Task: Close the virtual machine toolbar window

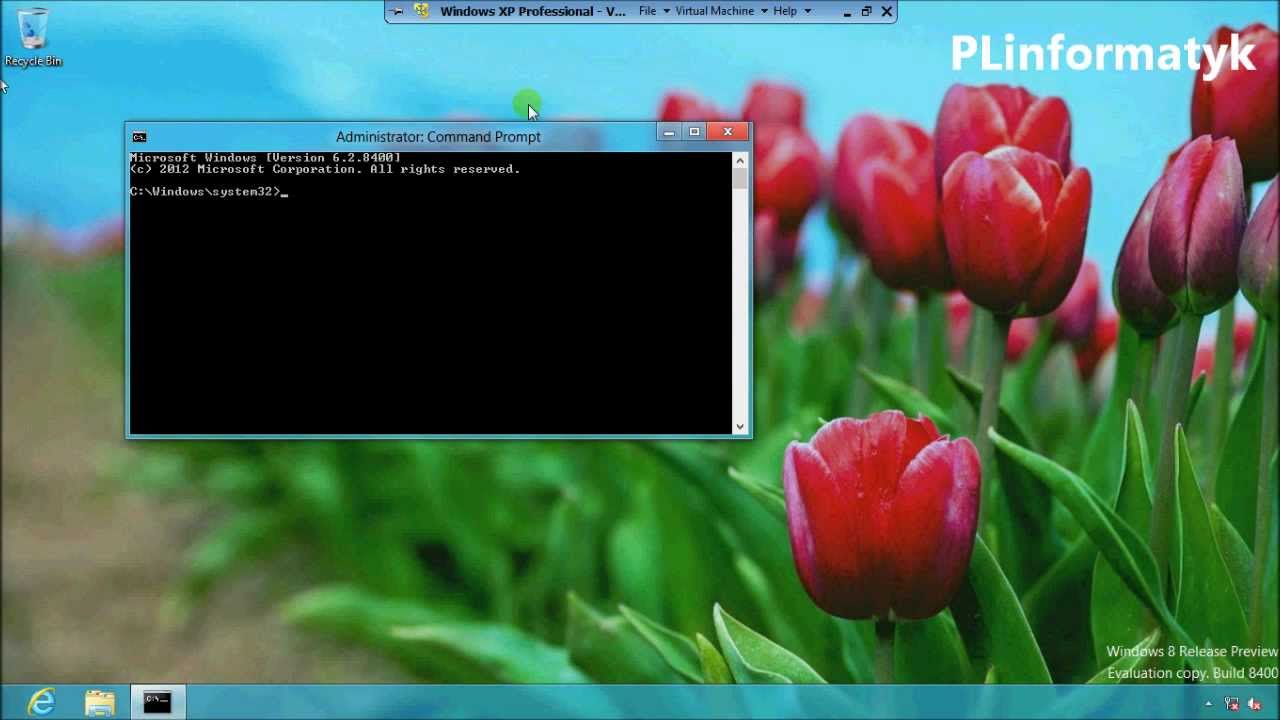Action: coord(886,12)
